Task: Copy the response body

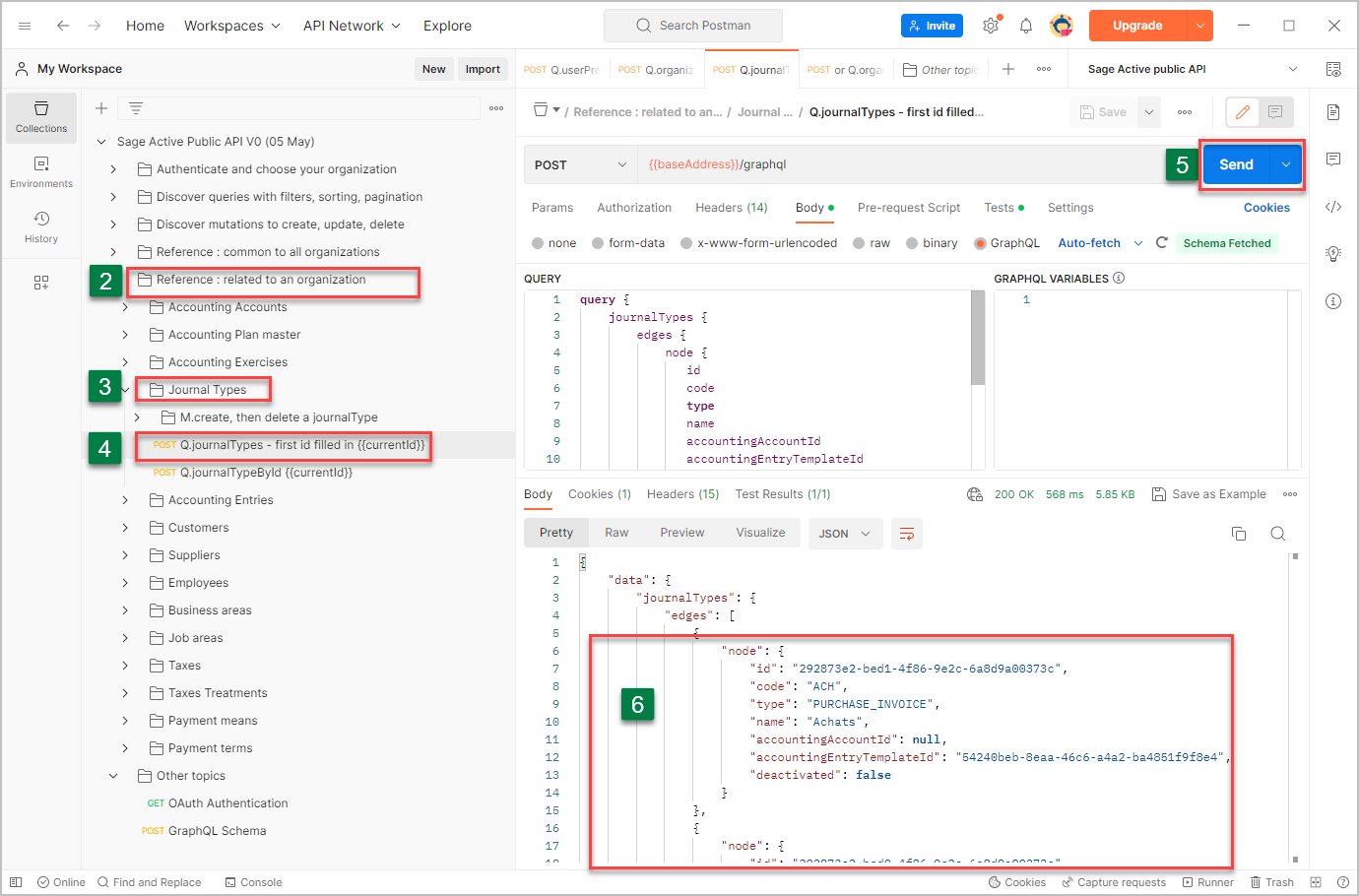Action: [x=1239, y=534]
